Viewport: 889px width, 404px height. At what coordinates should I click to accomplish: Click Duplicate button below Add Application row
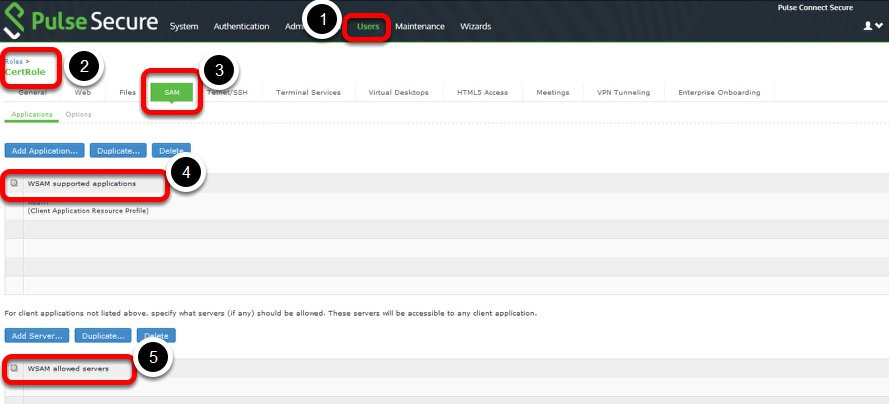117,150
